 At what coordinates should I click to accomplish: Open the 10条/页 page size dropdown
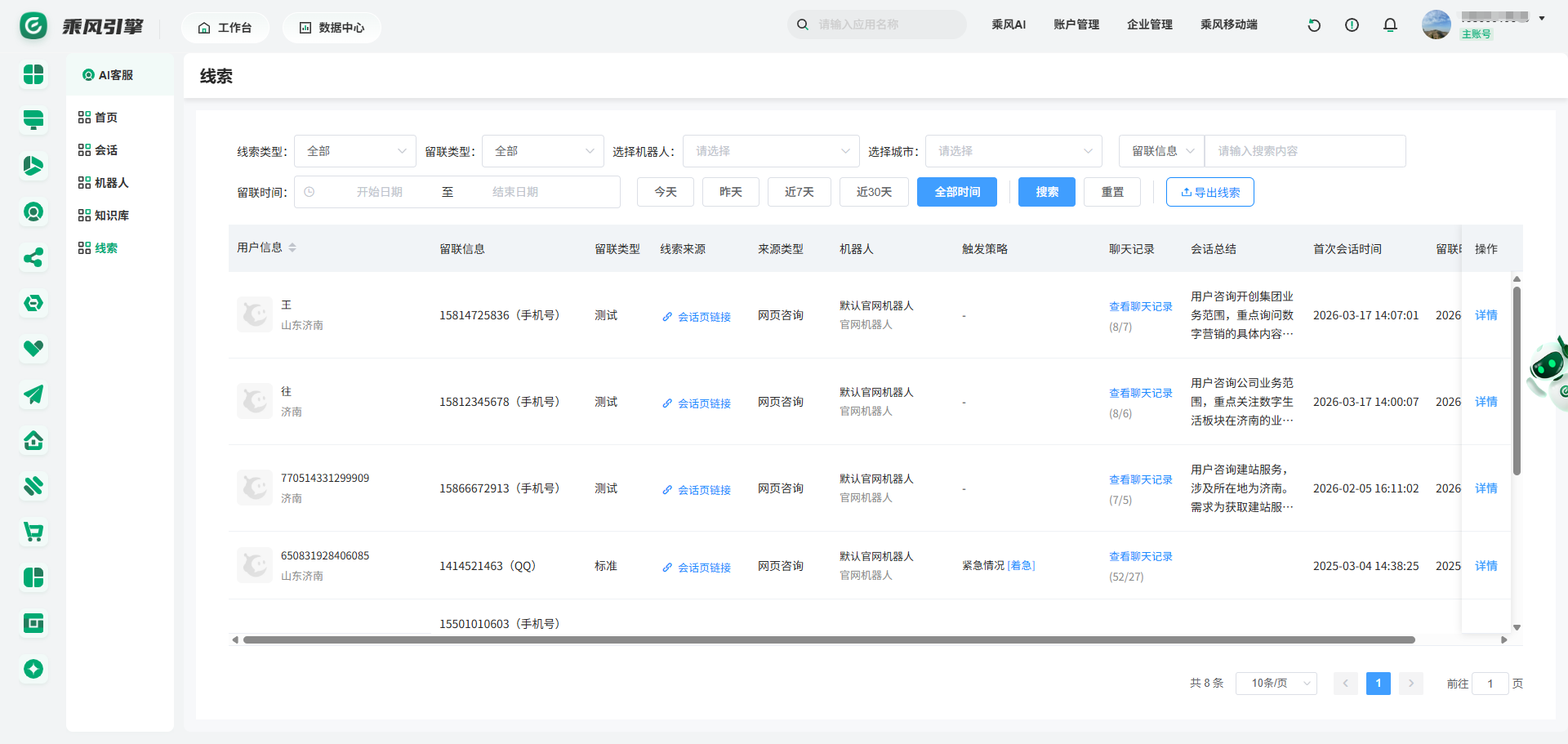coord(1276,683)
